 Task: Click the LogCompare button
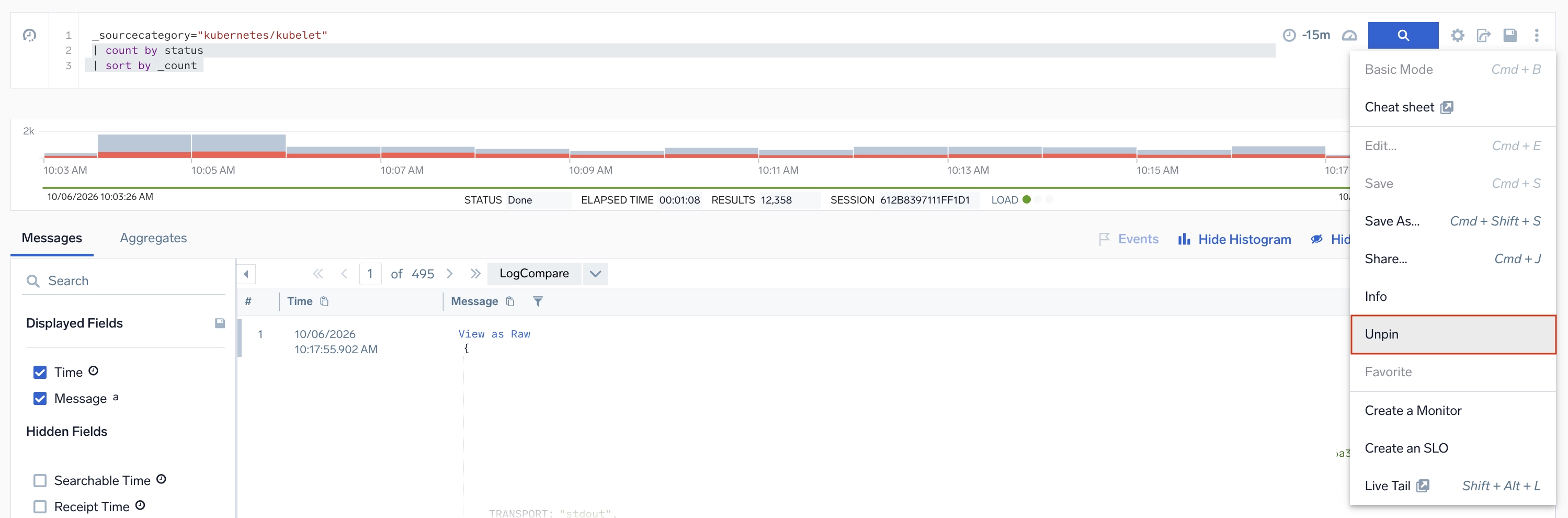pos(534,274)
